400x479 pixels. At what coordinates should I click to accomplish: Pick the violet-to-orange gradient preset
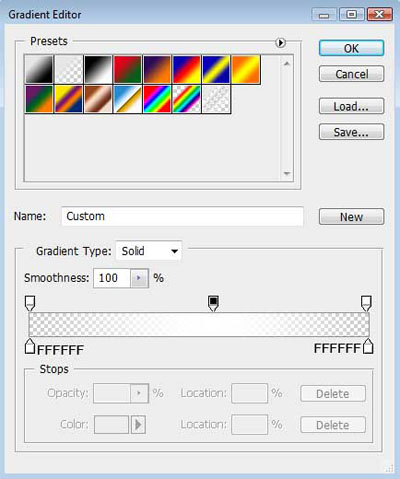point(157,69)
